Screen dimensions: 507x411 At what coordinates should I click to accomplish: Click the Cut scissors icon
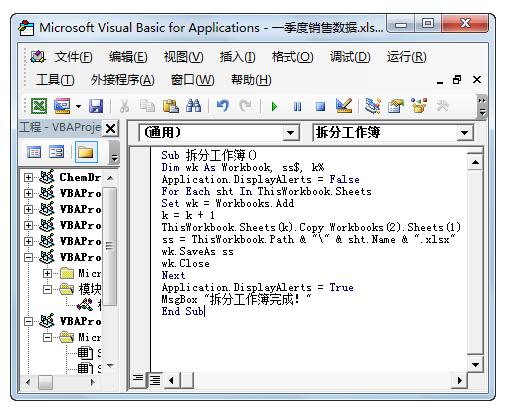(x=124, y=106)
